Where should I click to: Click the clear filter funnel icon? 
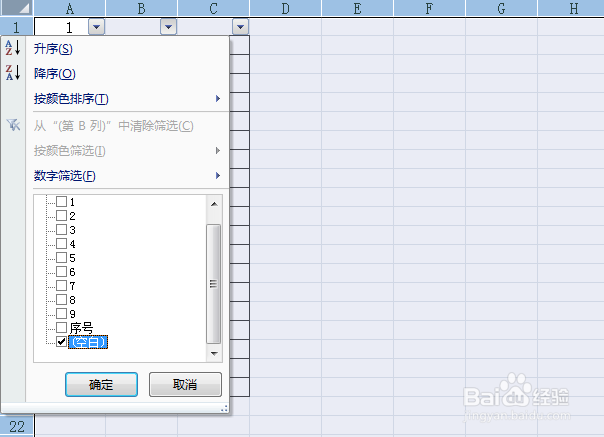pyautogui.click(x=13, y=125)
